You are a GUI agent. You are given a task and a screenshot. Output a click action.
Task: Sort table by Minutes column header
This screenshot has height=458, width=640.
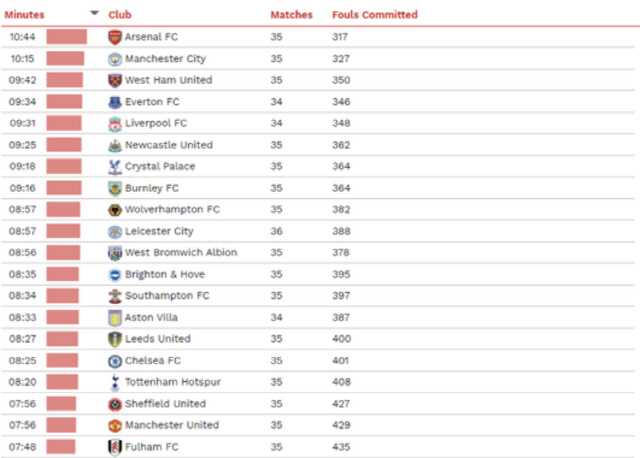point(24,15)
